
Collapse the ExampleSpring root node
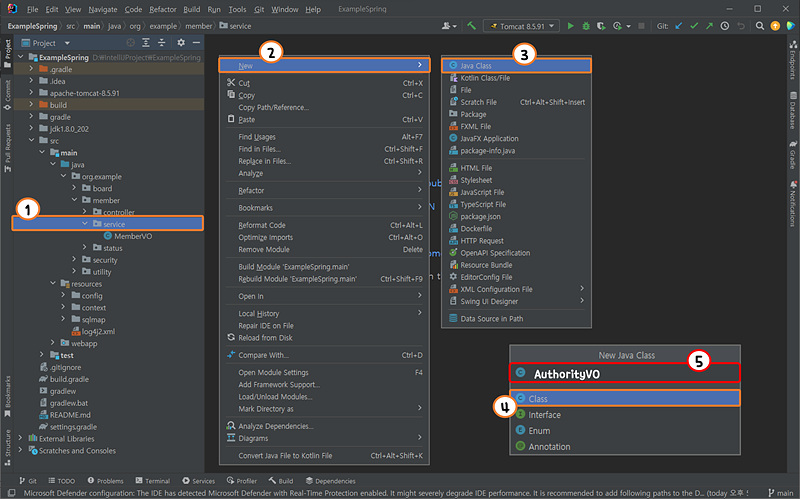click(x=21, y=57)
